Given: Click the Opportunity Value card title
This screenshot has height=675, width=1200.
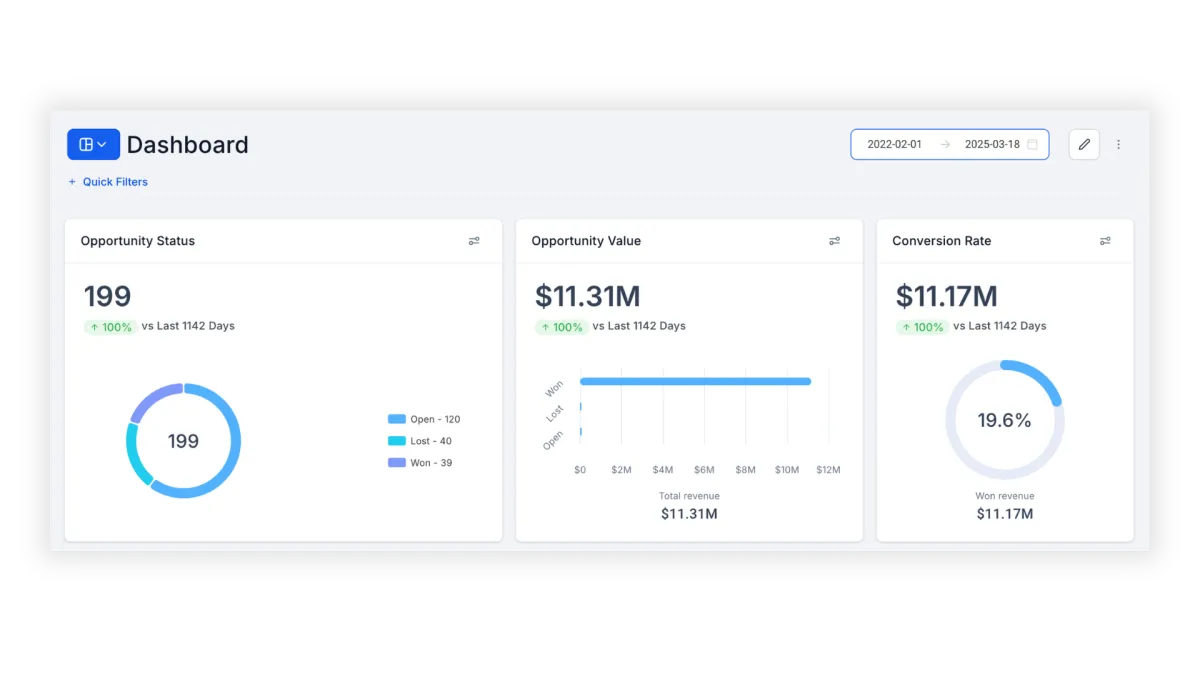Looking at the screenshot, I should coord(586,241).
